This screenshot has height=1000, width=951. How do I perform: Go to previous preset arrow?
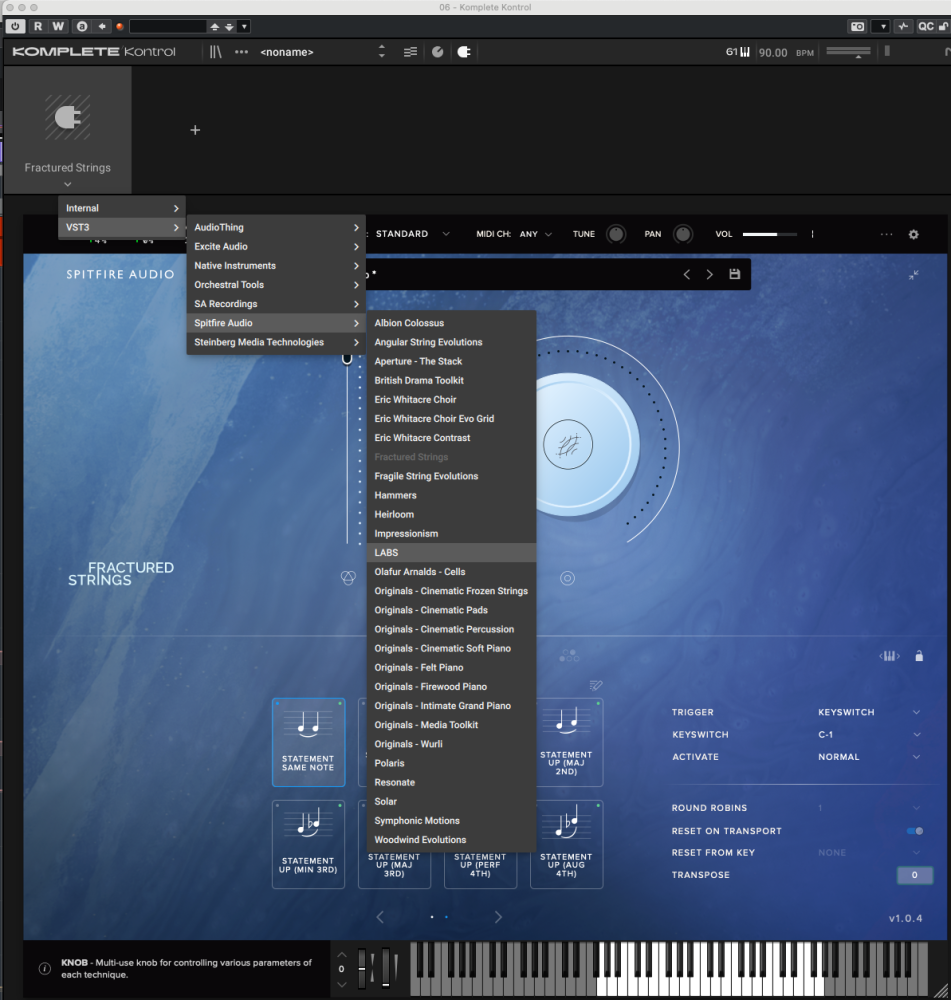(687, 274)
